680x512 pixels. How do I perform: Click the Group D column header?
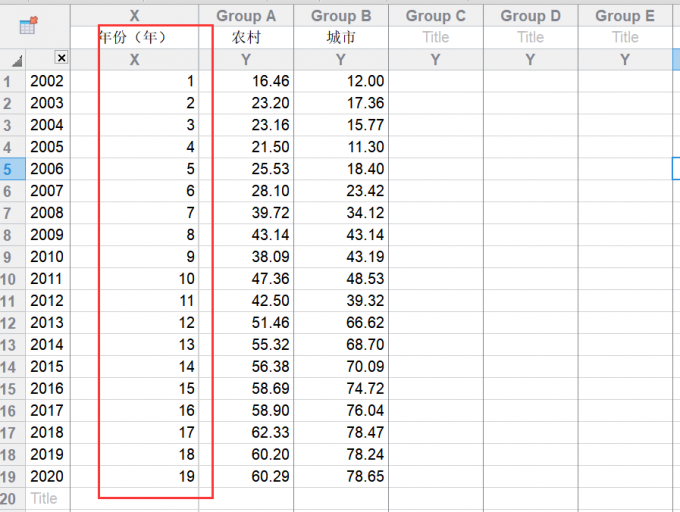(x=530, y=15)
